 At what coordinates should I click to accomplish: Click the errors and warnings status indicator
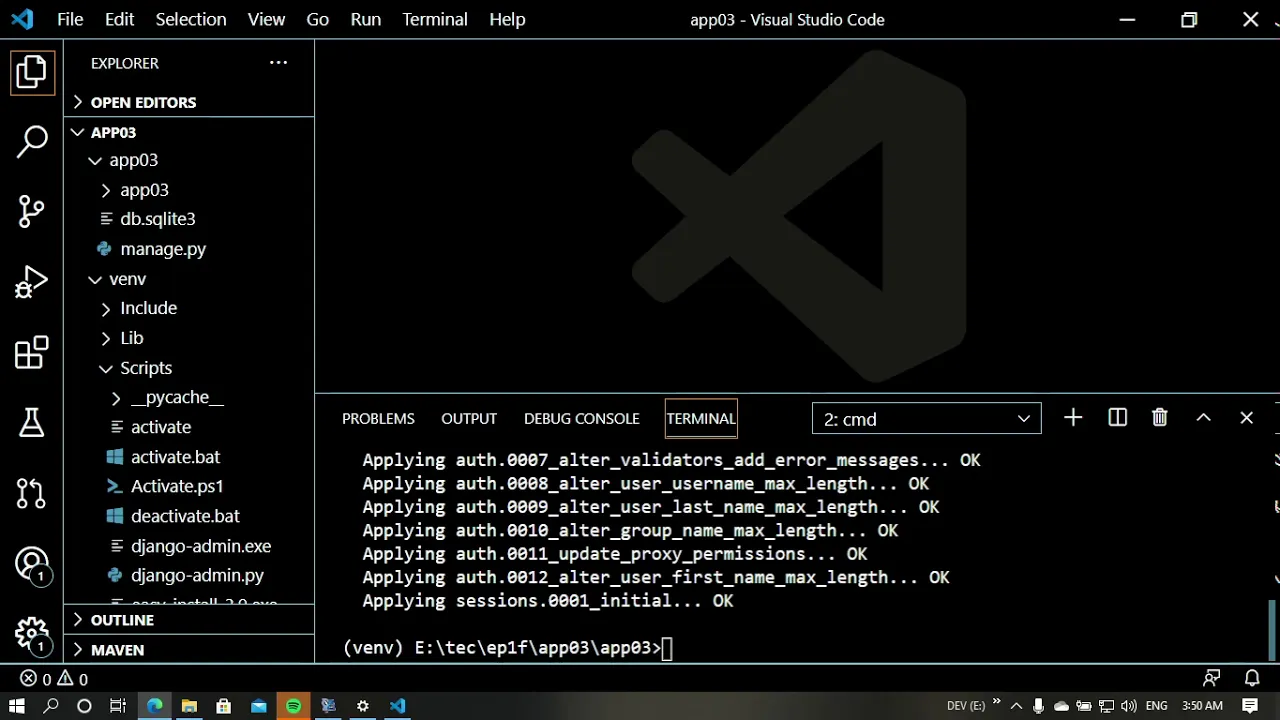[x=54, y=679]
